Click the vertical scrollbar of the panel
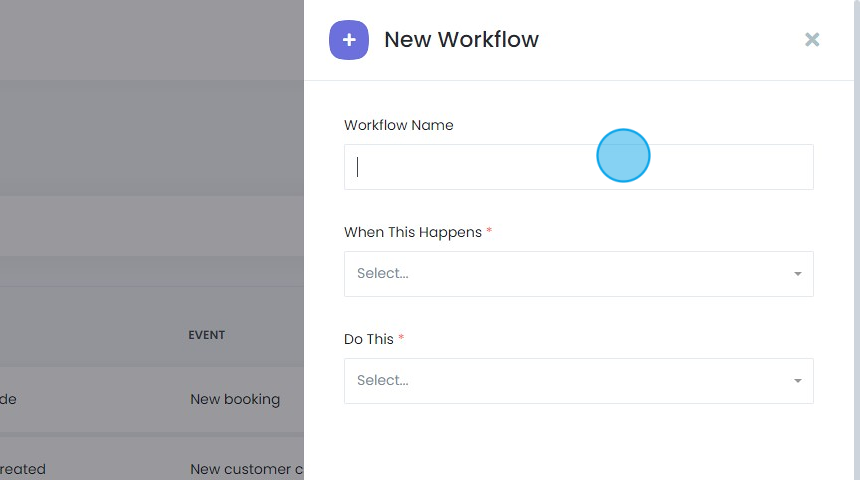 click(857, 240)
